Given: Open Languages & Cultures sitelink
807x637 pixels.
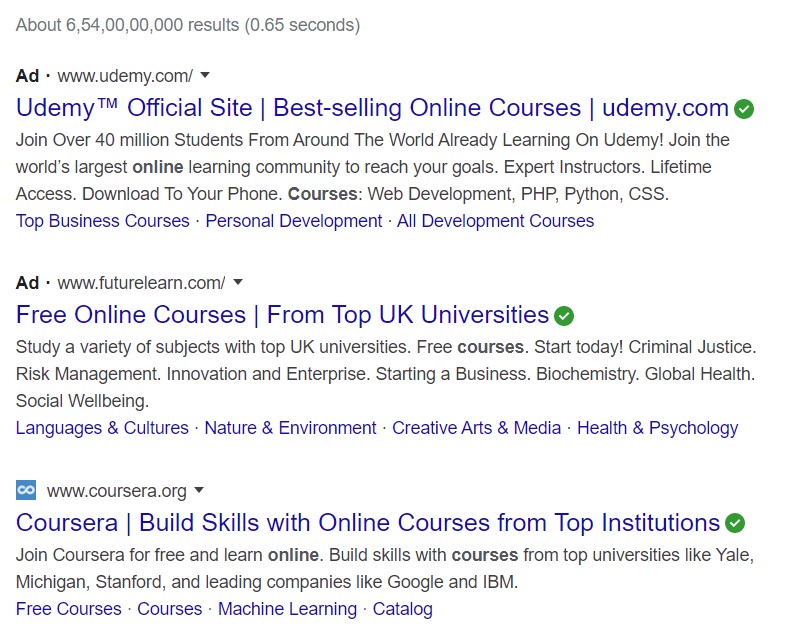Looking at the screenshot, I should [102, 428].
